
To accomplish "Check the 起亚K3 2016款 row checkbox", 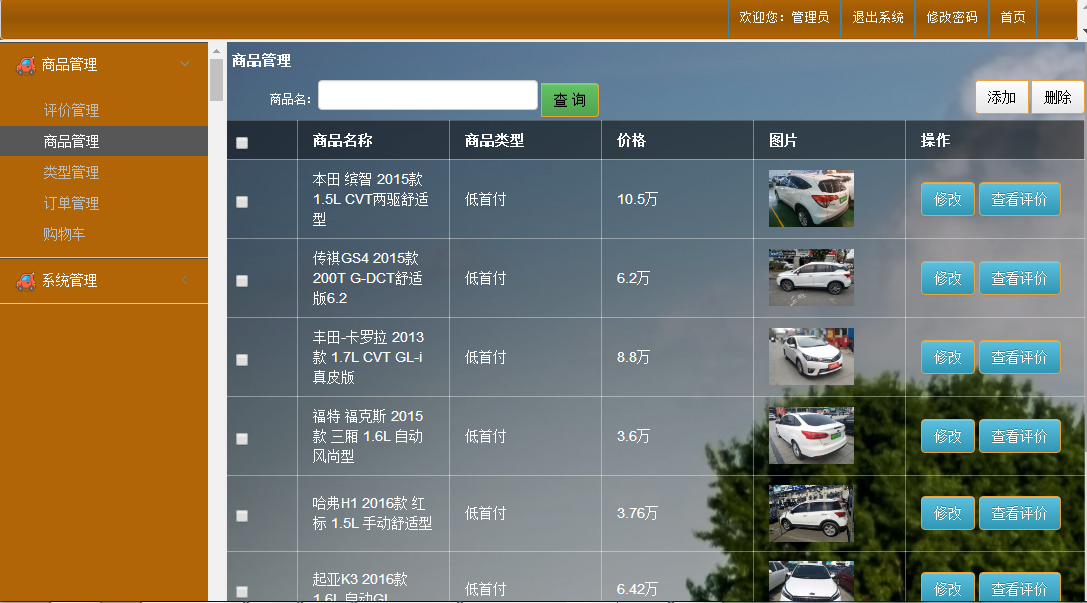I will coord(242,592).
